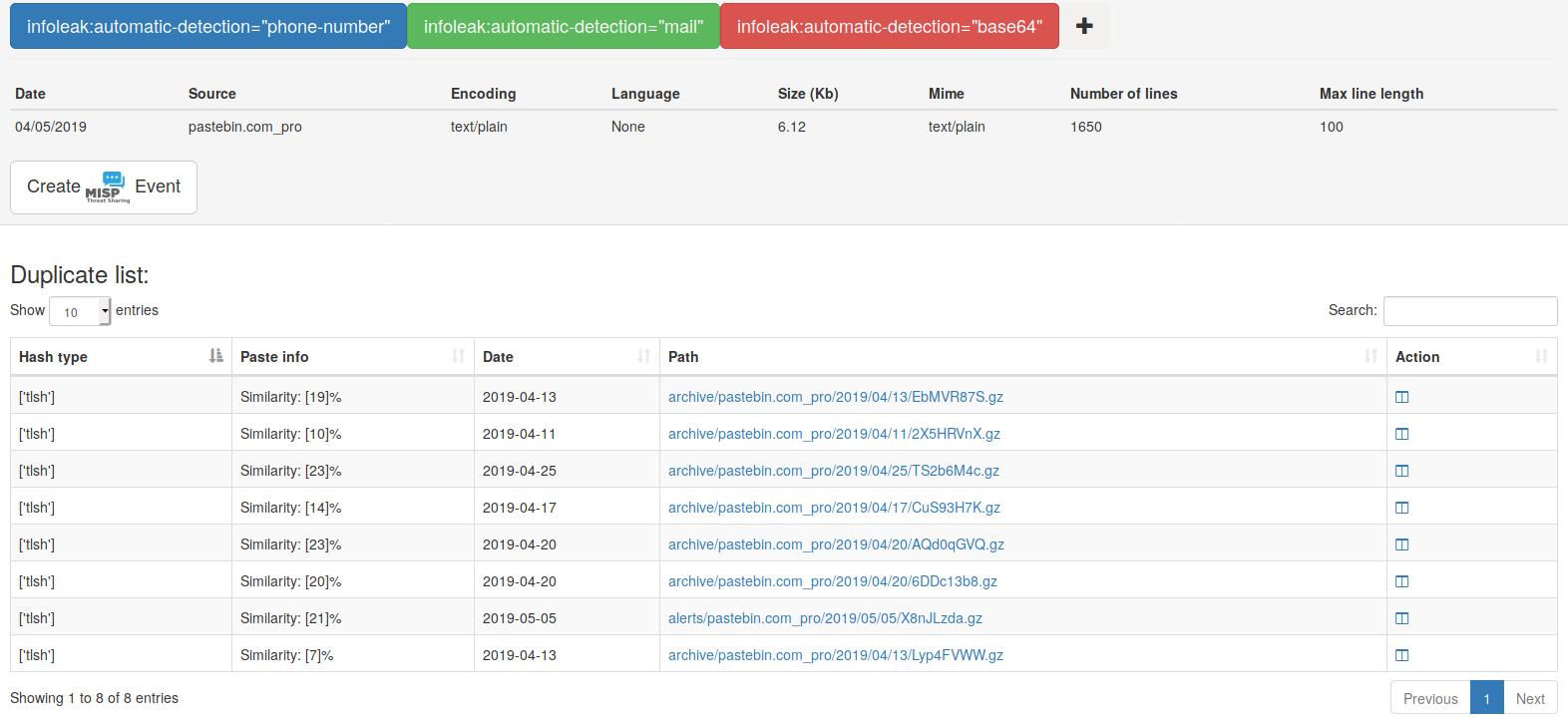Go to Next page of duplicates
The width and height of the screenshot is (1568, 721).
(1529, 698)
